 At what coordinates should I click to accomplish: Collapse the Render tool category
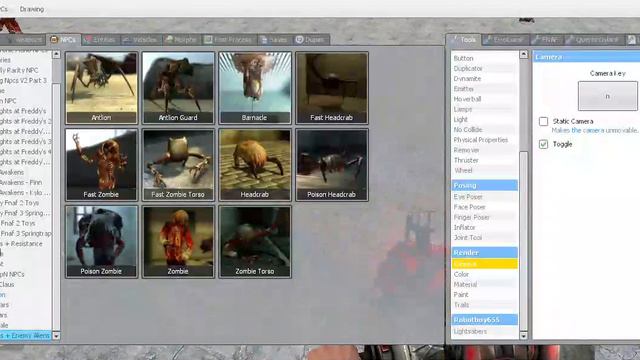click(x=484, y=253)
